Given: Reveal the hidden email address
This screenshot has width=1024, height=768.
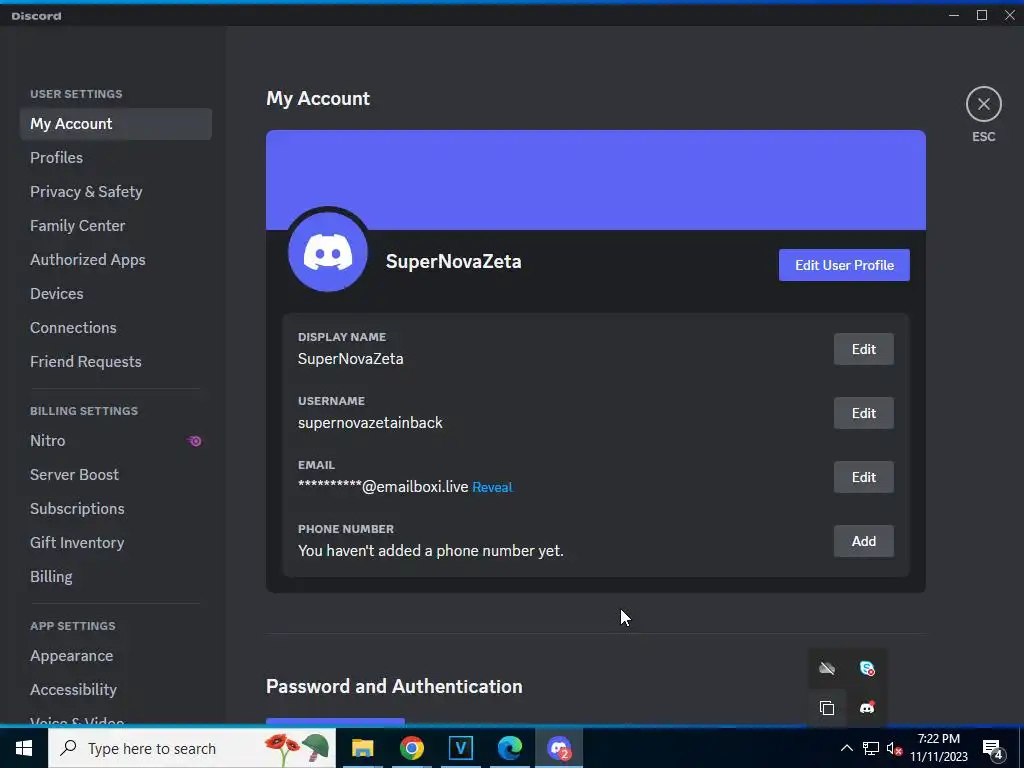Looking at the screenshot, I should [x=492, y=487].
